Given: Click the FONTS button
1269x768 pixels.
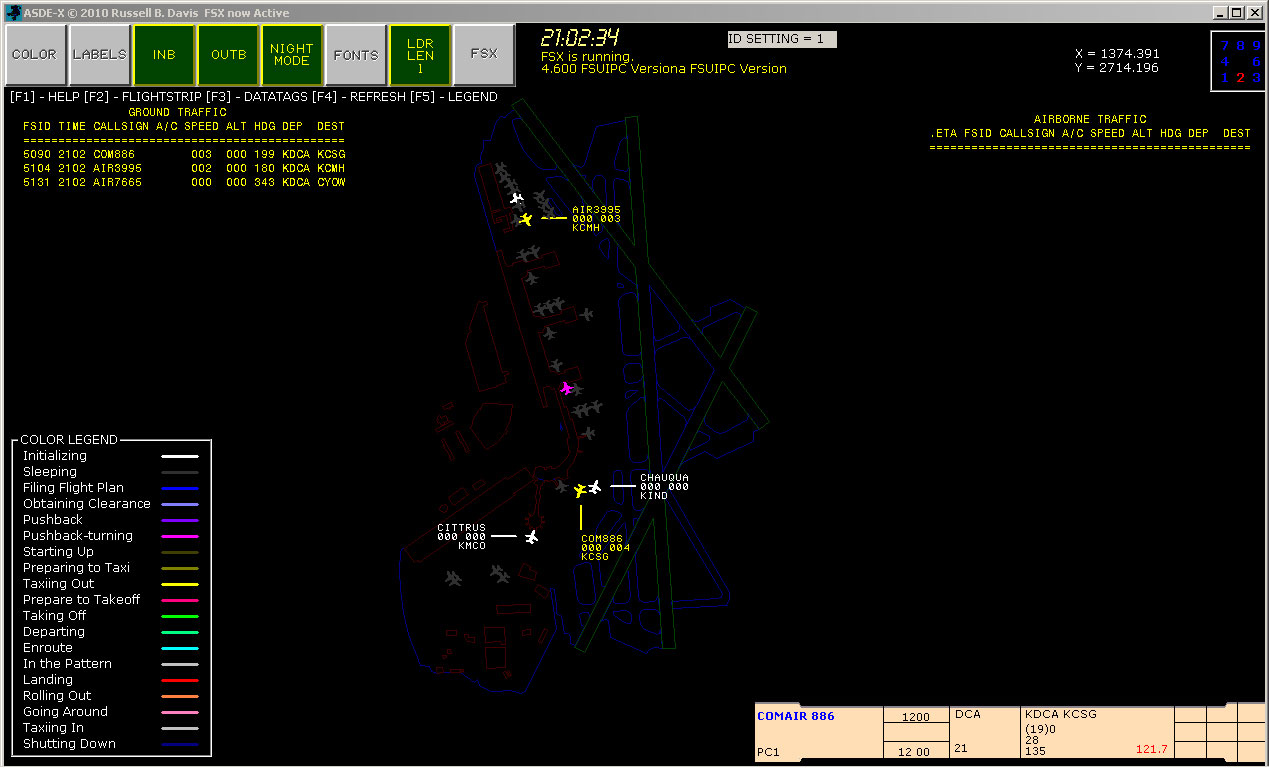Looking at the screenshot, I should pyautogui.click(x=356, y=55).
